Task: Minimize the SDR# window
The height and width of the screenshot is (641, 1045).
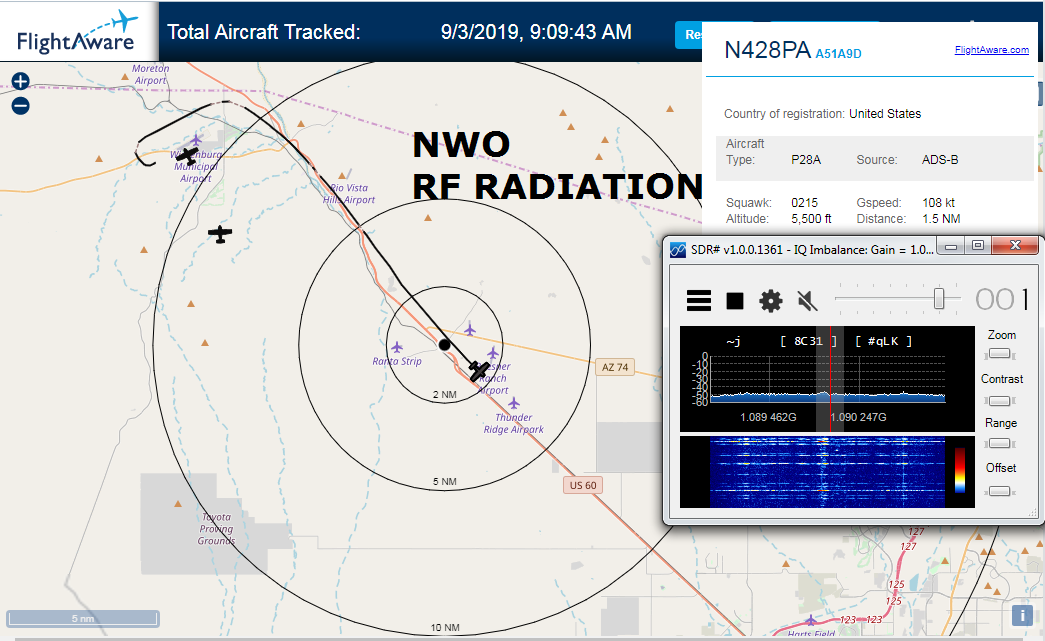Action: click(x=951, y=246)
